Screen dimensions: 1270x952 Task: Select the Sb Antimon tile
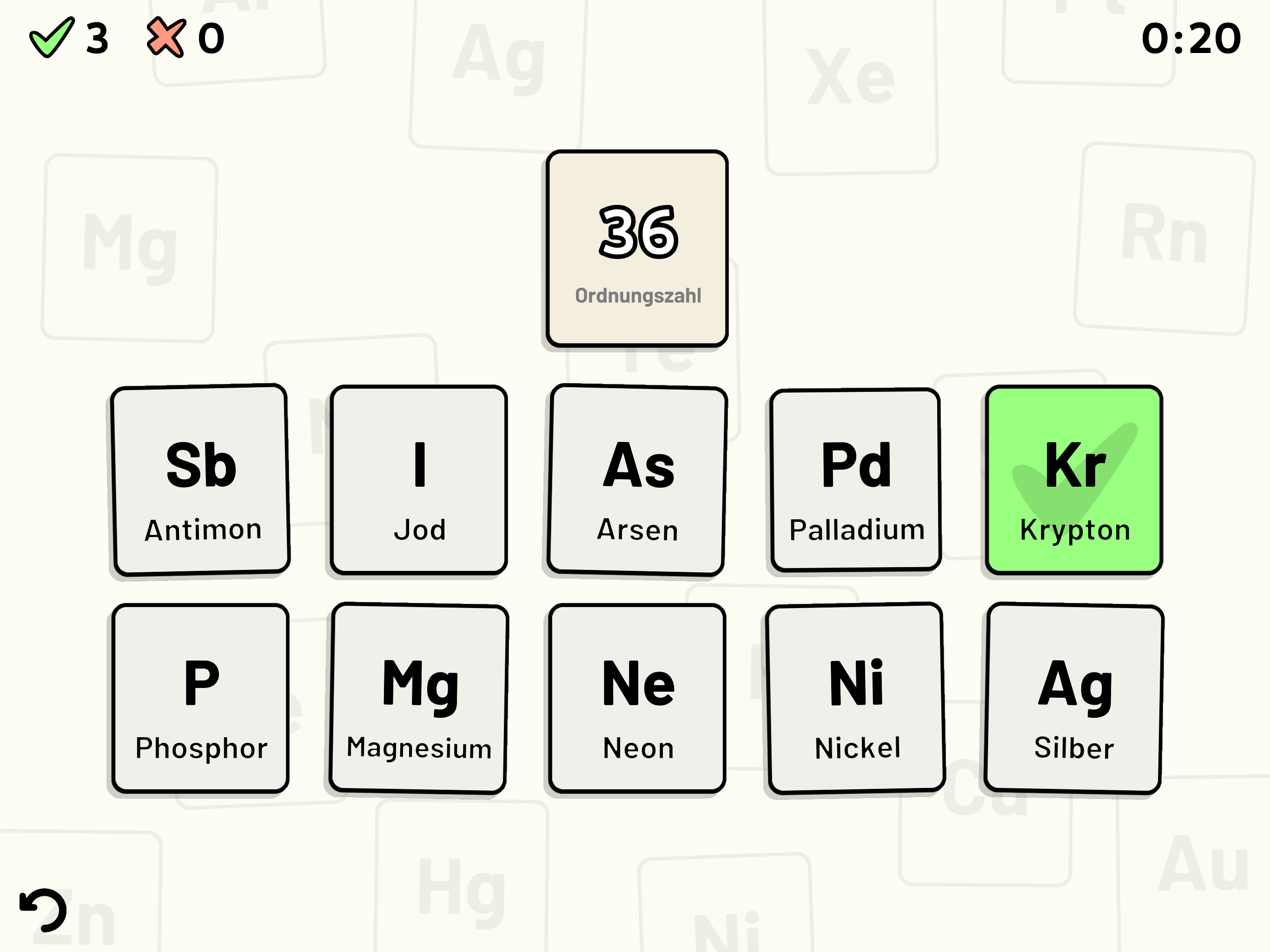tap(201, 479)
